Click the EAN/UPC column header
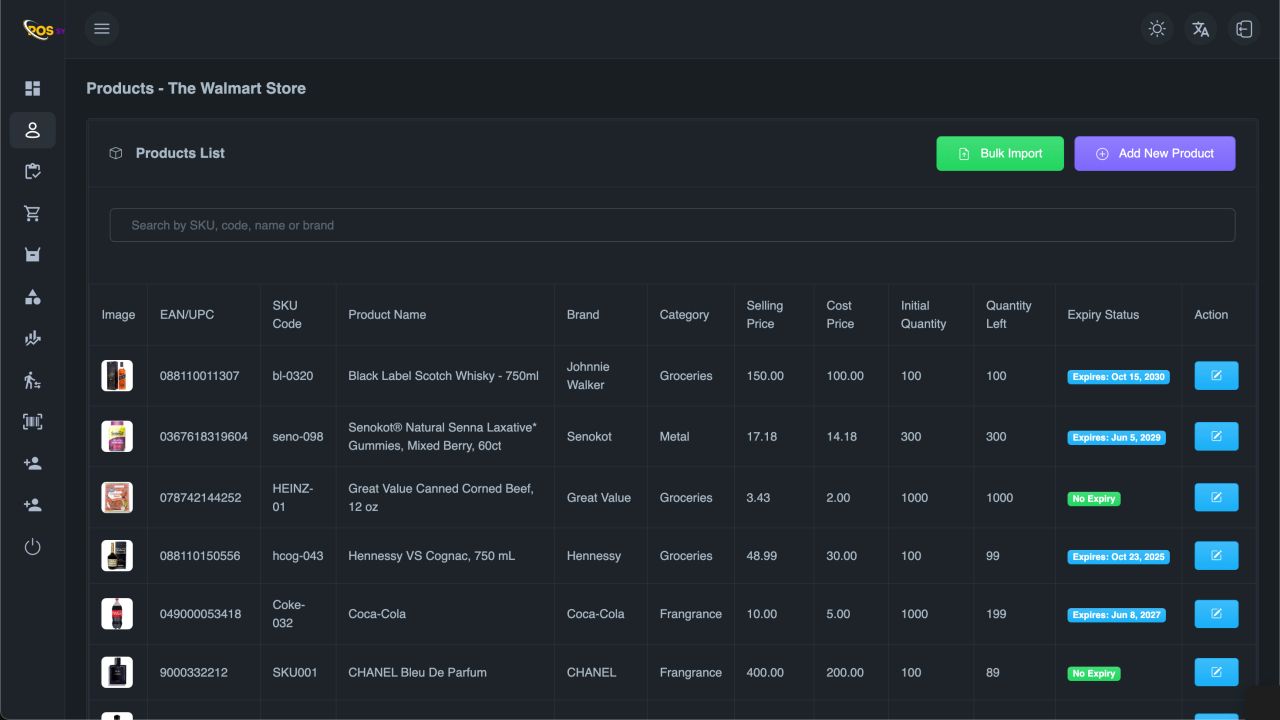This screenshot has width=1280, height=720. point(187,315)
